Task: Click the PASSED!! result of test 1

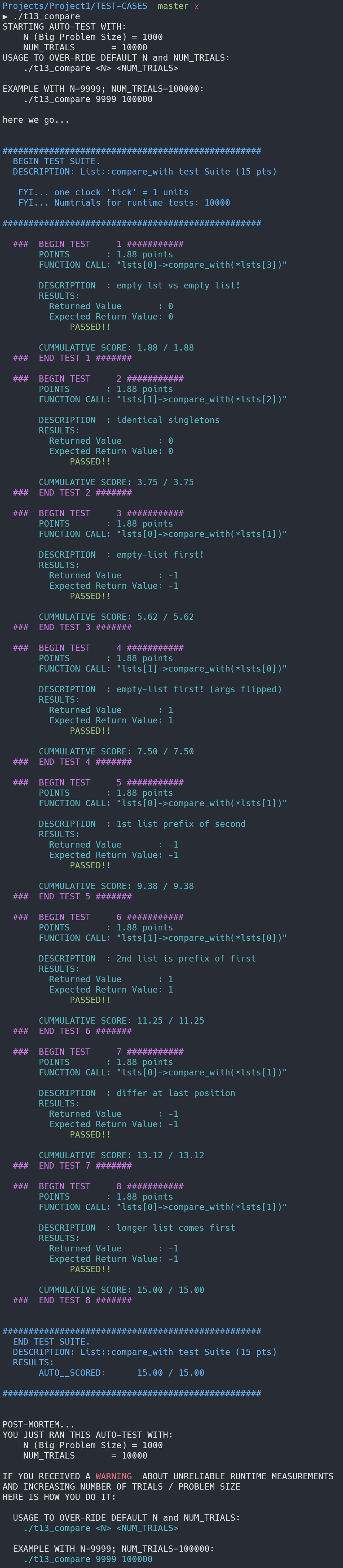Action: coord(90,327)
